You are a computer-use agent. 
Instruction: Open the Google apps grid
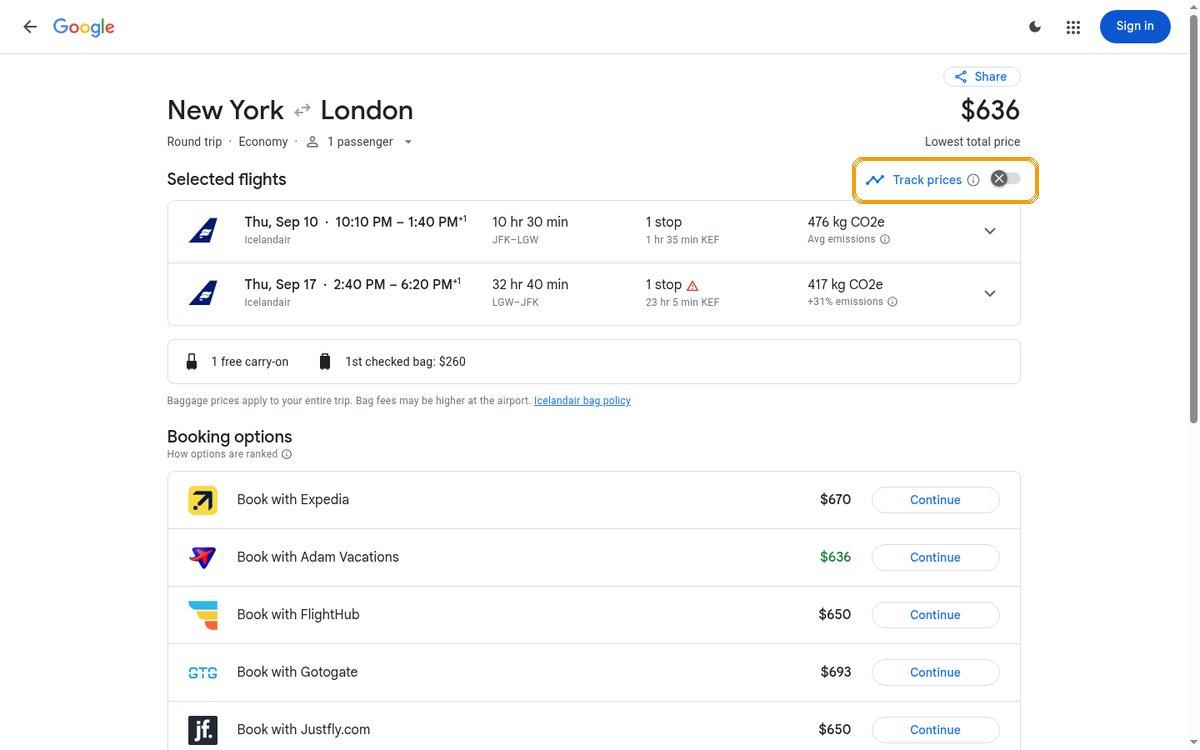coord(1073,27)
